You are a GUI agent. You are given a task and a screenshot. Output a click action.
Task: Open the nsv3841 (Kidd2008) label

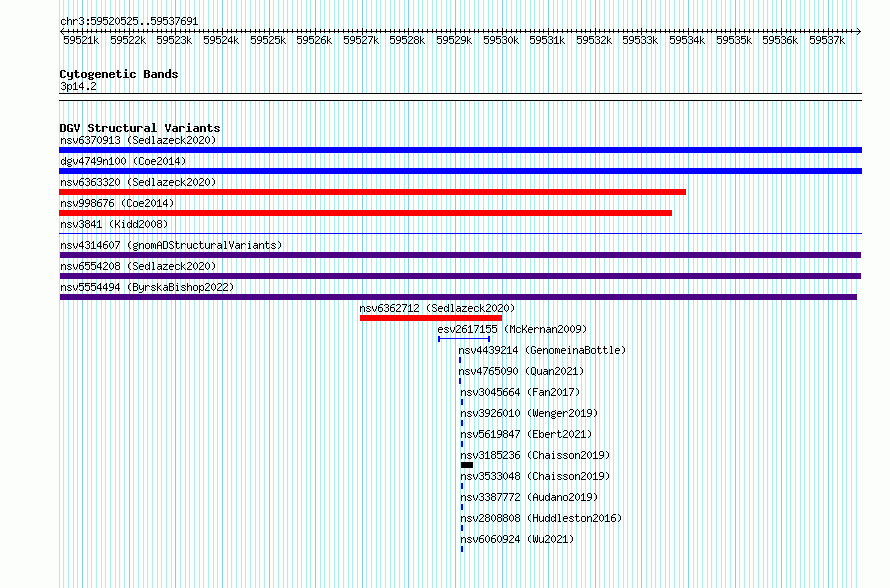coord(114,224)
